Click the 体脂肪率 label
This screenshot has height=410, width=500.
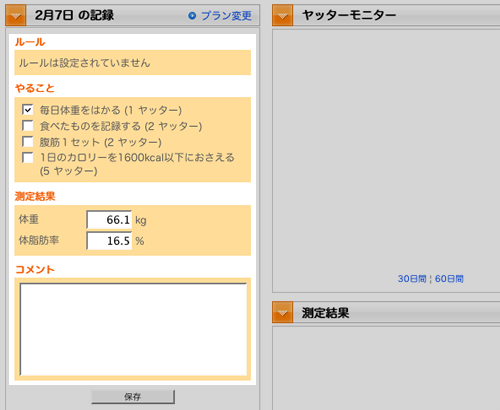(x=39, y=240)
